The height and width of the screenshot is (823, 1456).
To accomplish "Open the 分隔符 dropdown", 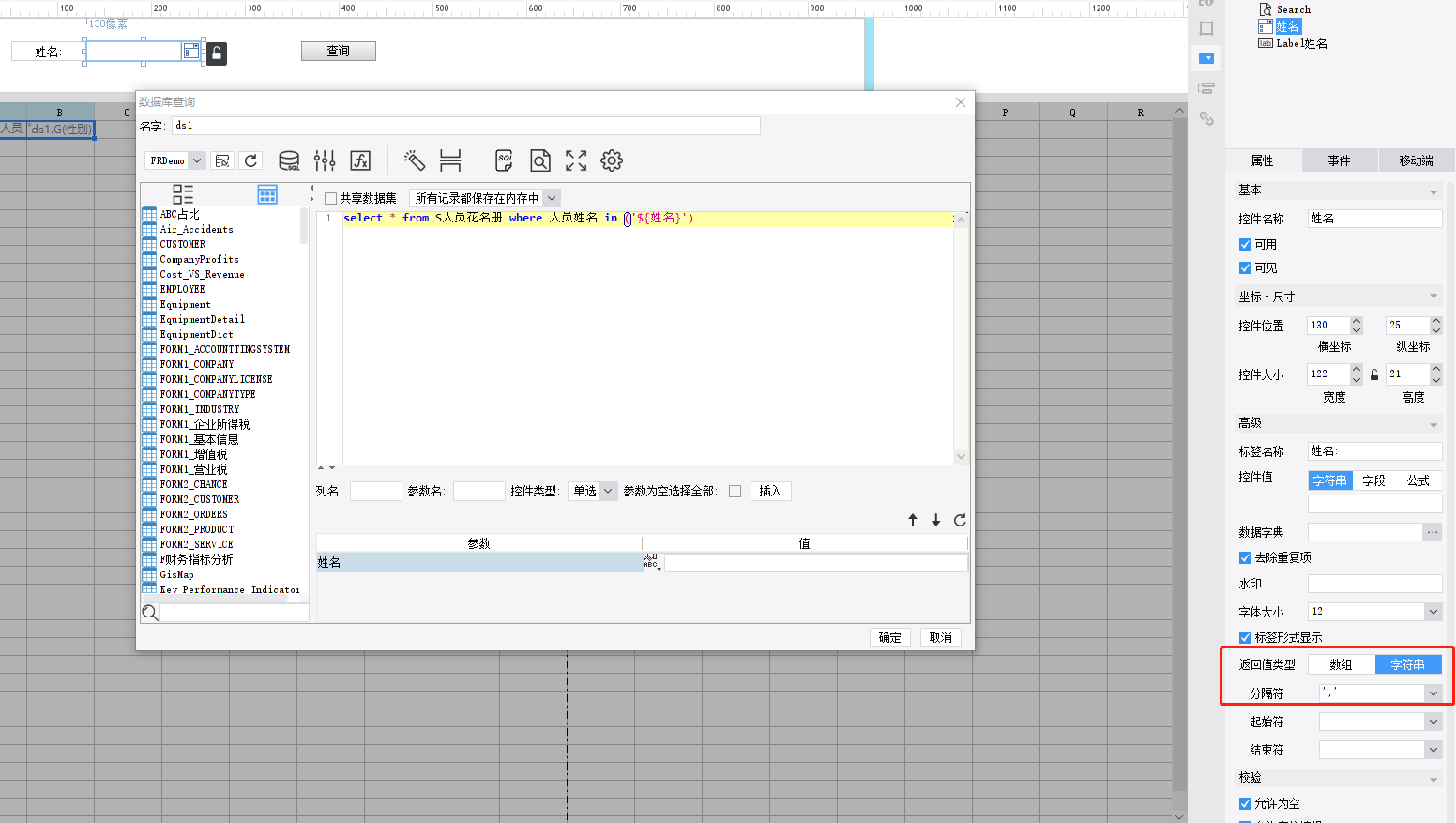I will pos(1433,693).
